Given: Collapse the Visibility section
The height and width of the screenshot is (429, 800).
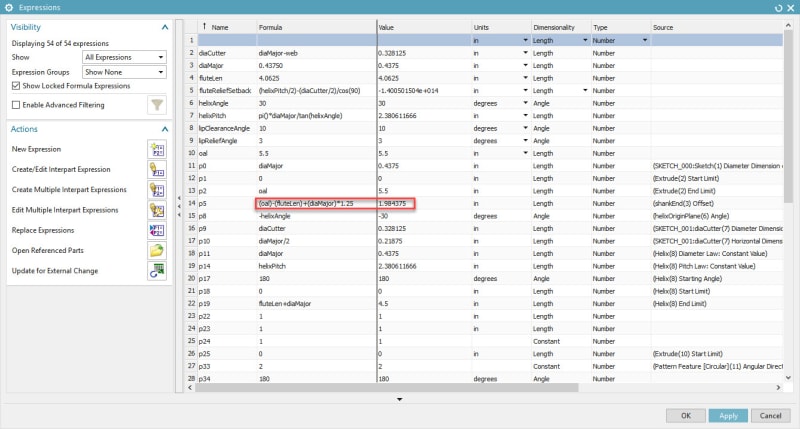Looking at the screenshot, I should (x=165, y=27).
